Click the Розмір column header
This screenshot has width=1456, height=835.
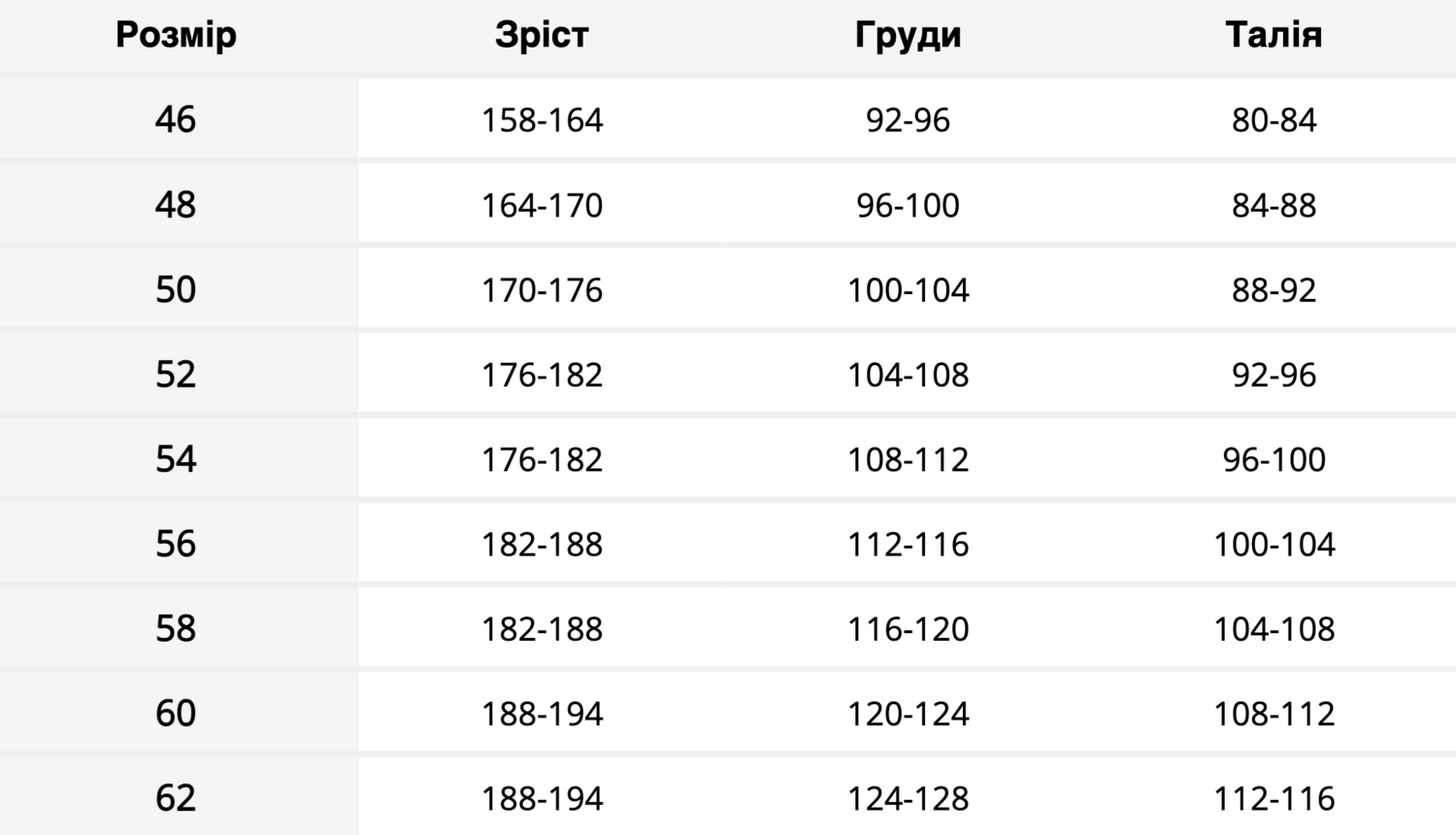(x=176, y=35)
